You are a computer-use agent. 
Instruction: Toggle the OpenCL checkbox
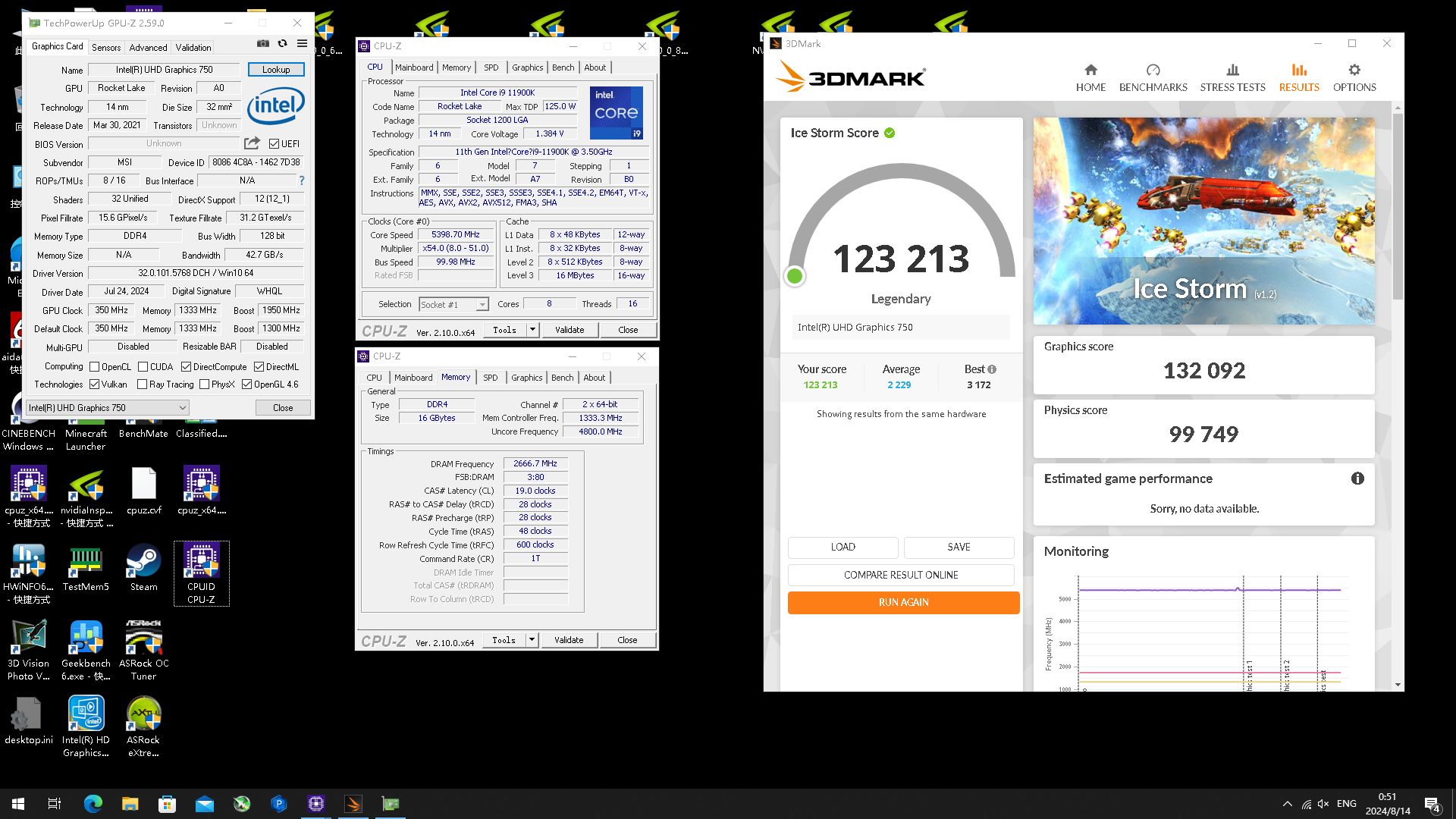(x=95, y=367)
